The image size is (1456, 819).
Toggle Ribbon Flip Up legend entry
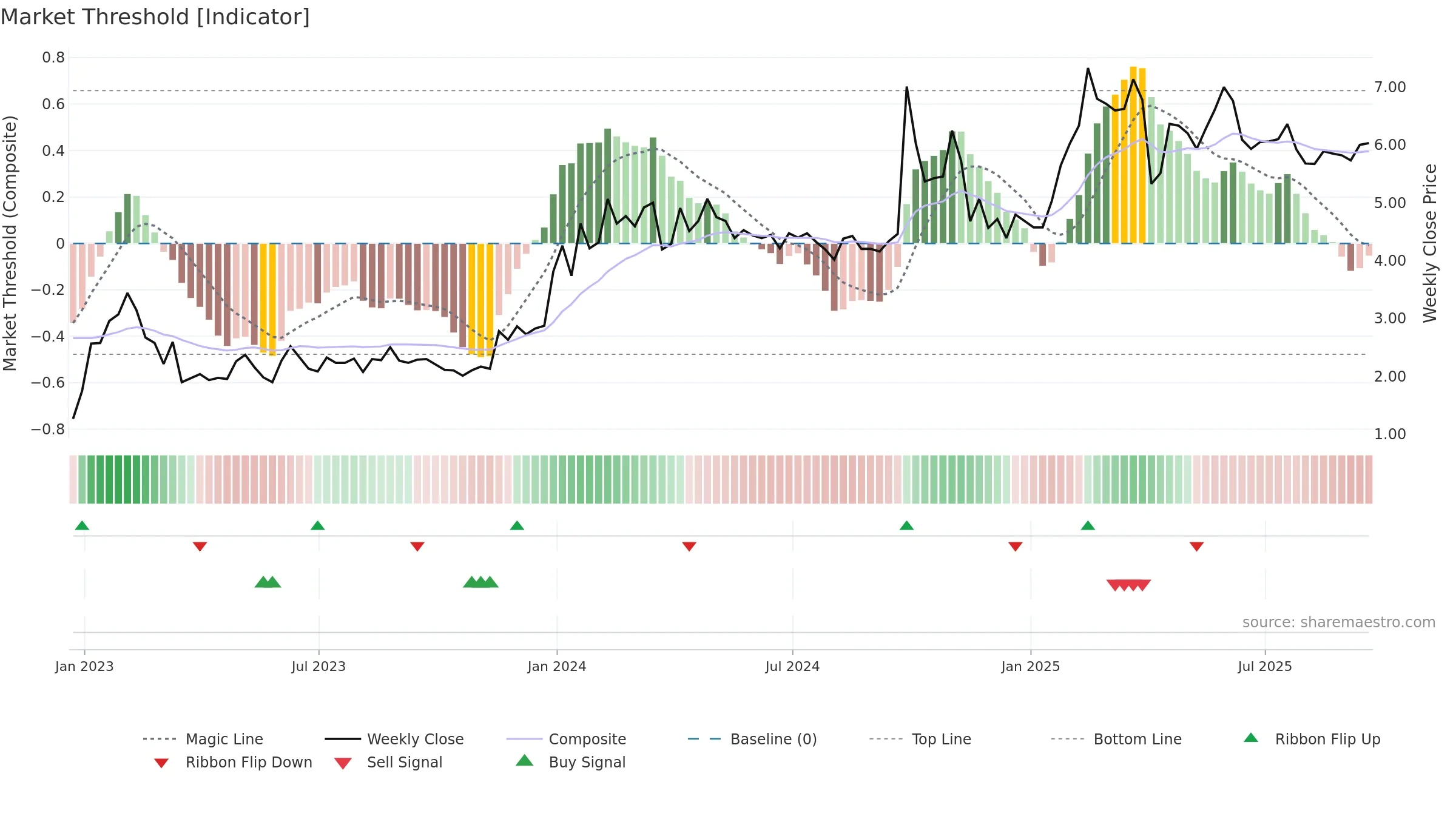click(x=1312, y=739)
